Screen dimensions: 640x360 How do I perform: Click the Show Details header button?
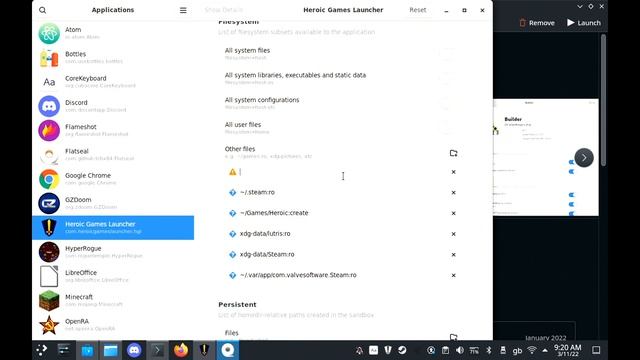(x=224, y=10)
